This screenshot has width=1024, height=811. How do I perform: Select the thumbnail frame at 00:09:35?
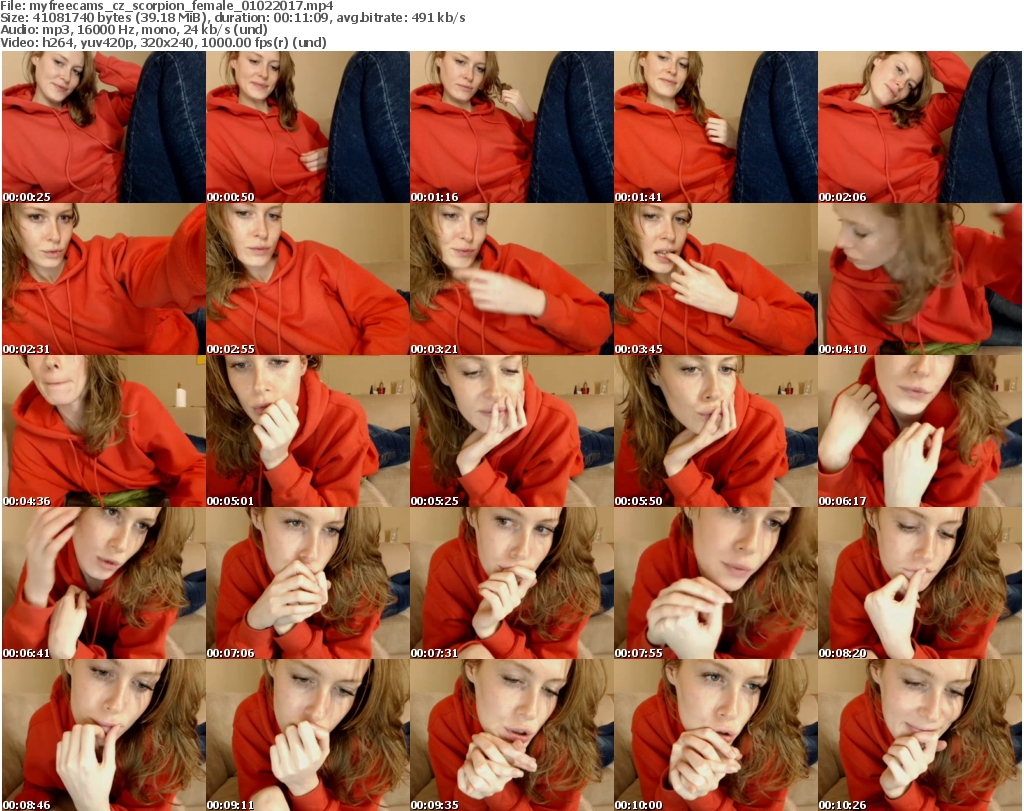tap(511, 735)
